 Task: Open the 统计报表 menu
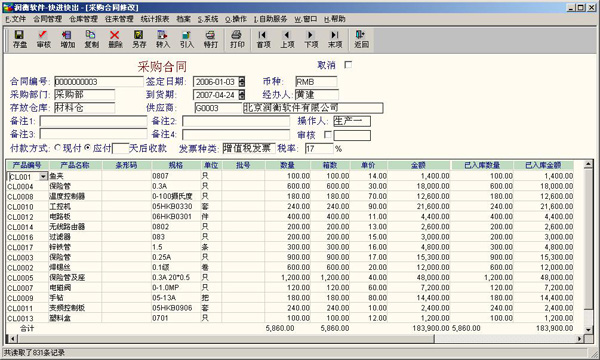(x=155, y=19)
